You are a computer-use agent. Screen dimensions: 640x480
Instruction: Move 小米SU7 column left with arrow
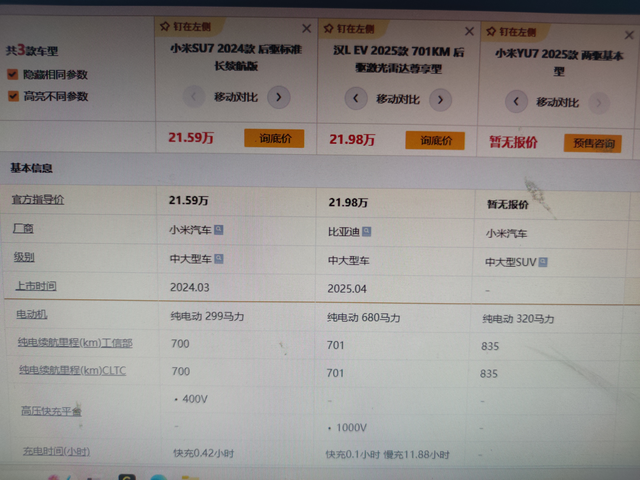(x=193, y=97)
